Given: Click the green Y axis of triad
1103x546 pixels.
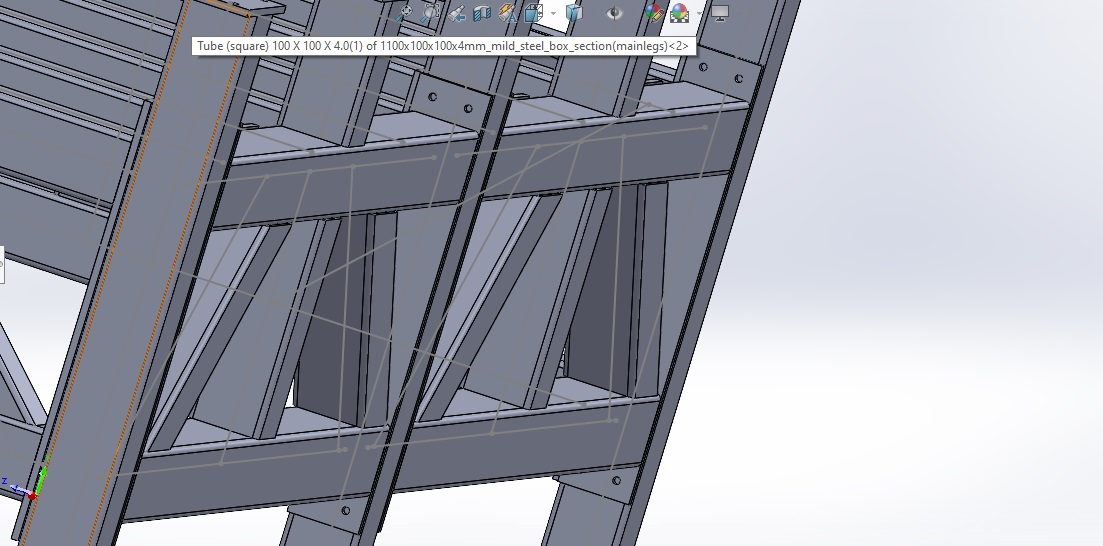Looking at the screenshot, I should click(41, 476).
